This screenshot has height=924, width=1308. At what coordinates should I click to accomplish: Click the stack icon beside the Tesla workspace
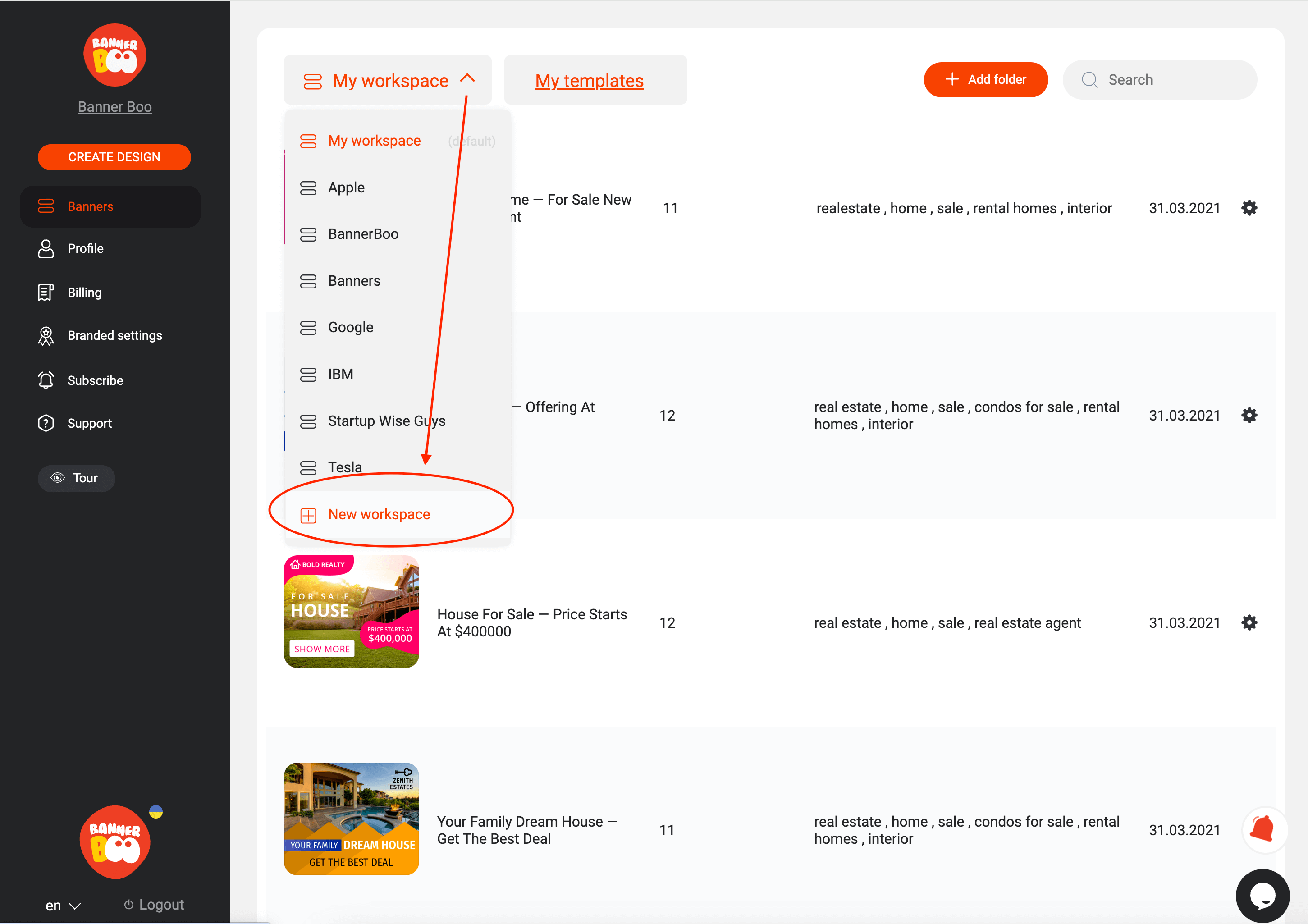[x=308, y=468]
